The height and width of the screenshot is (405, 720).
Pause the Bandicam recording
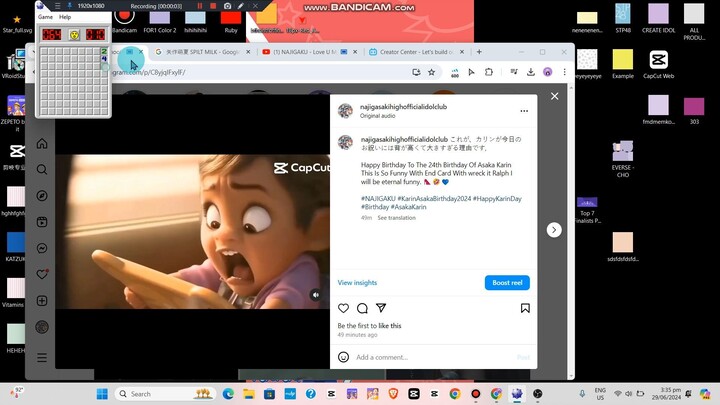pyautogui.click(x=200, y=6)
